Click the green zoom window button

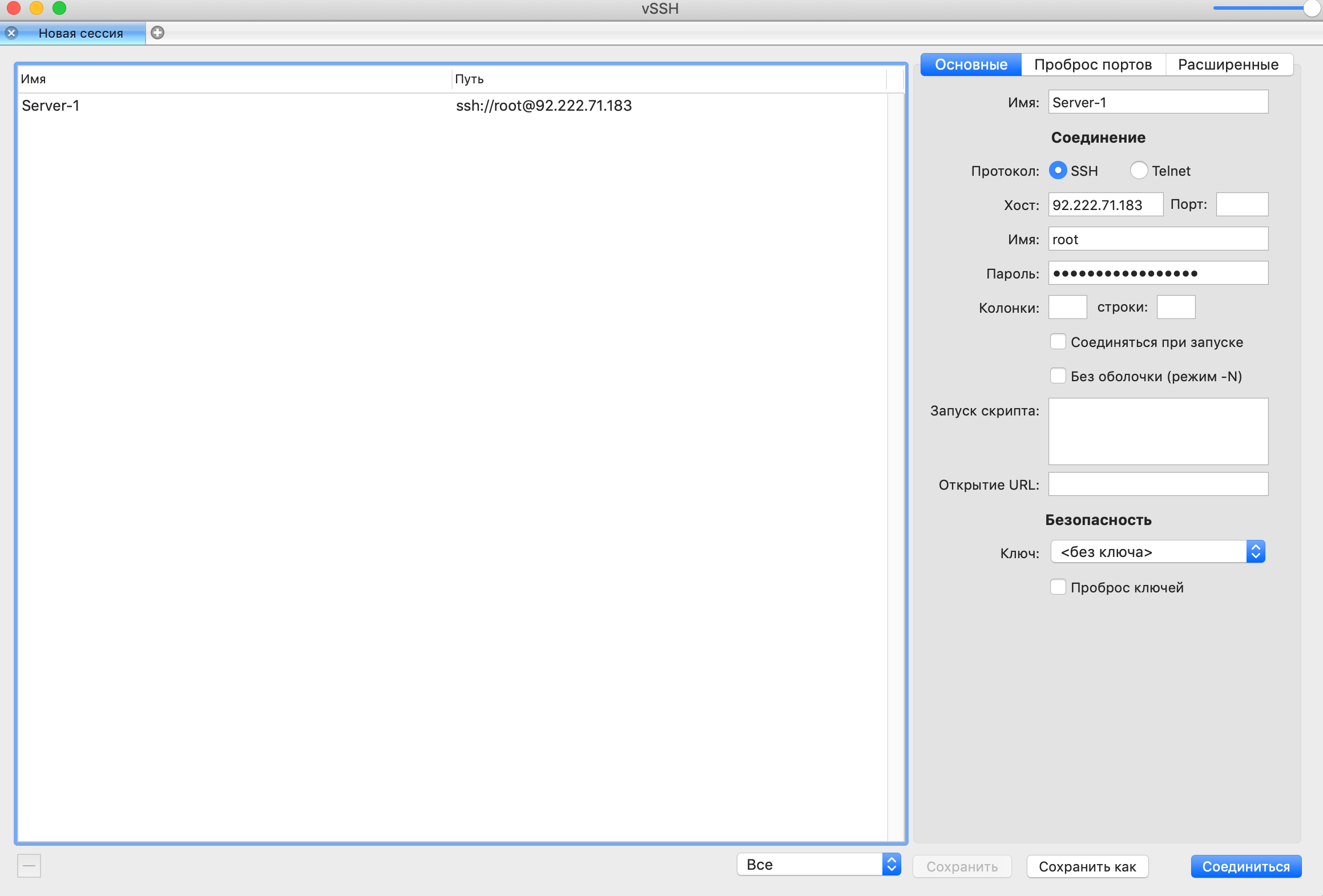tap(59, 8)
